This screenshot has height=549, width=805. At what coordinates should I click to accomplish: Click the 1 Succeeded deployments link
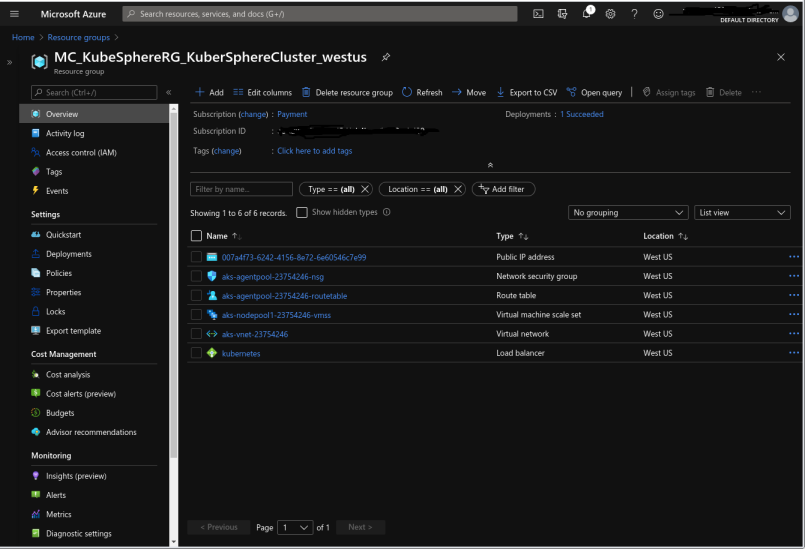581,114
